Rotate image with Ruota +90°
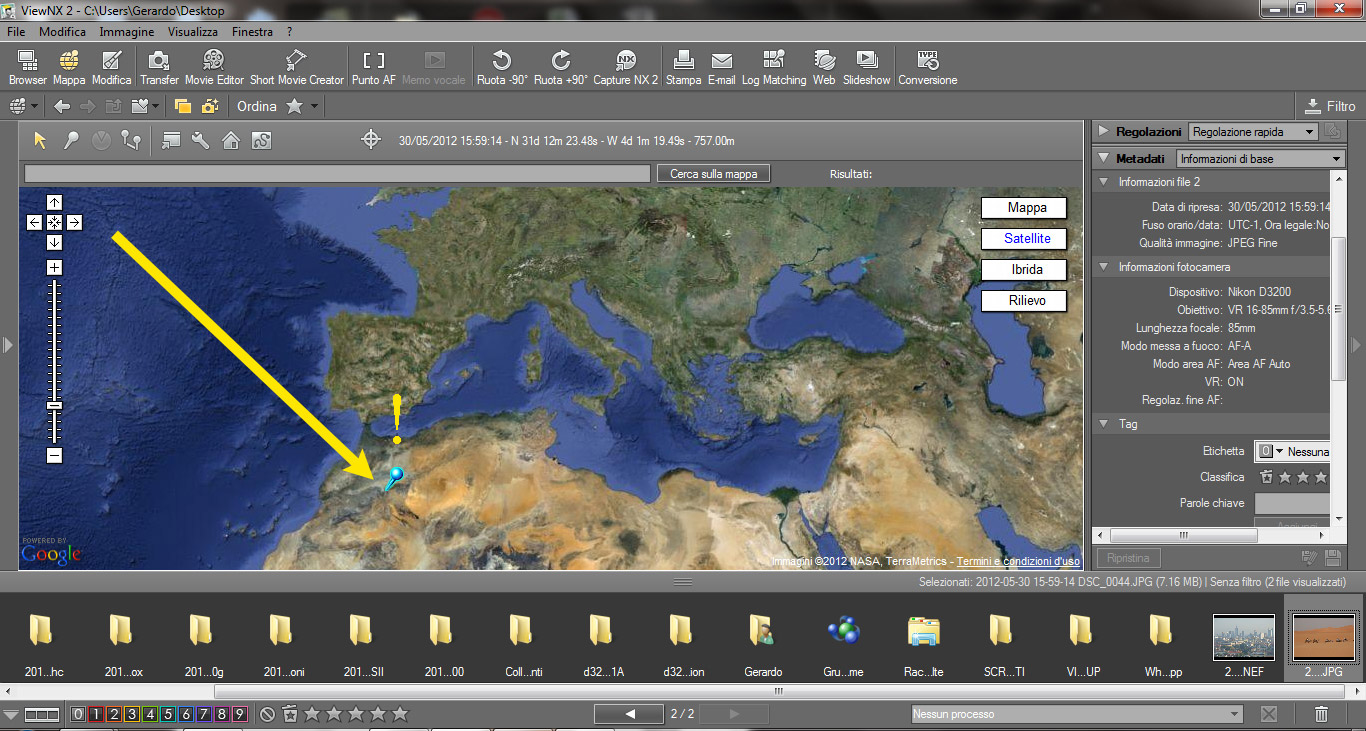 pyautogui.click(x=561, y=67)
